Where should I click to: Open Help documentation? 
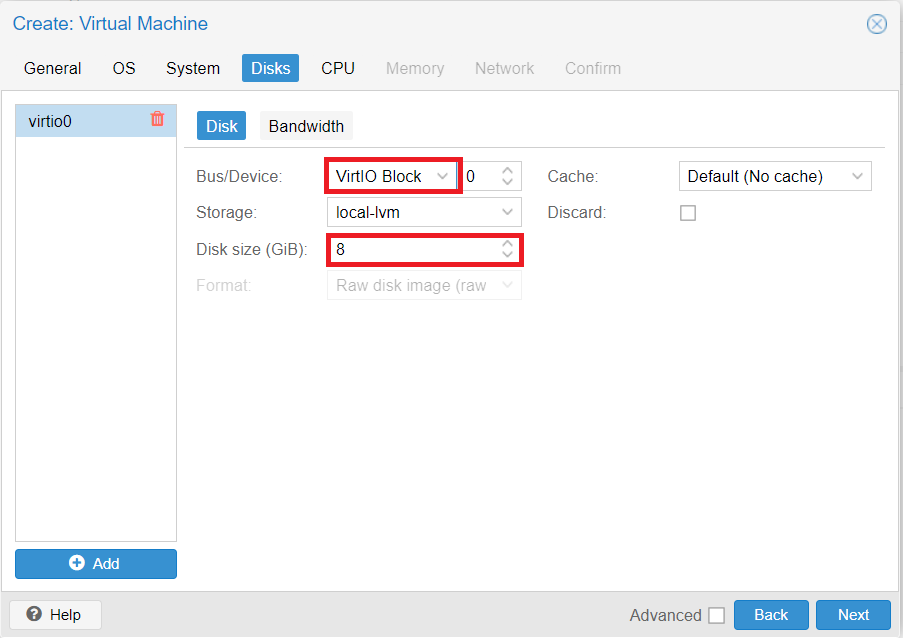click(55, 615)
